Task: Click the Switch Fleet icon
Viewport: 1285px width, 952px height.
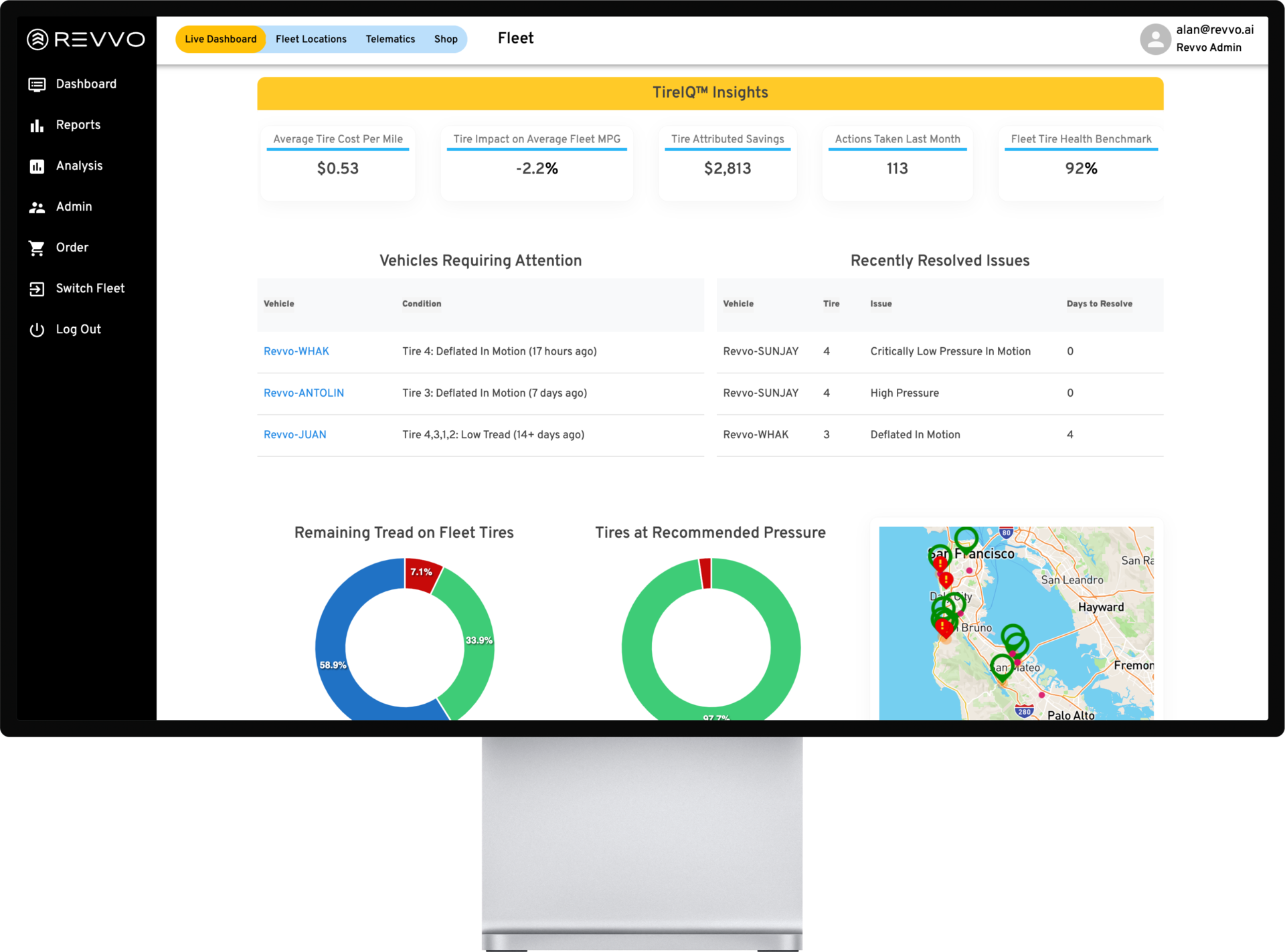Action: [x=37, y=288]
